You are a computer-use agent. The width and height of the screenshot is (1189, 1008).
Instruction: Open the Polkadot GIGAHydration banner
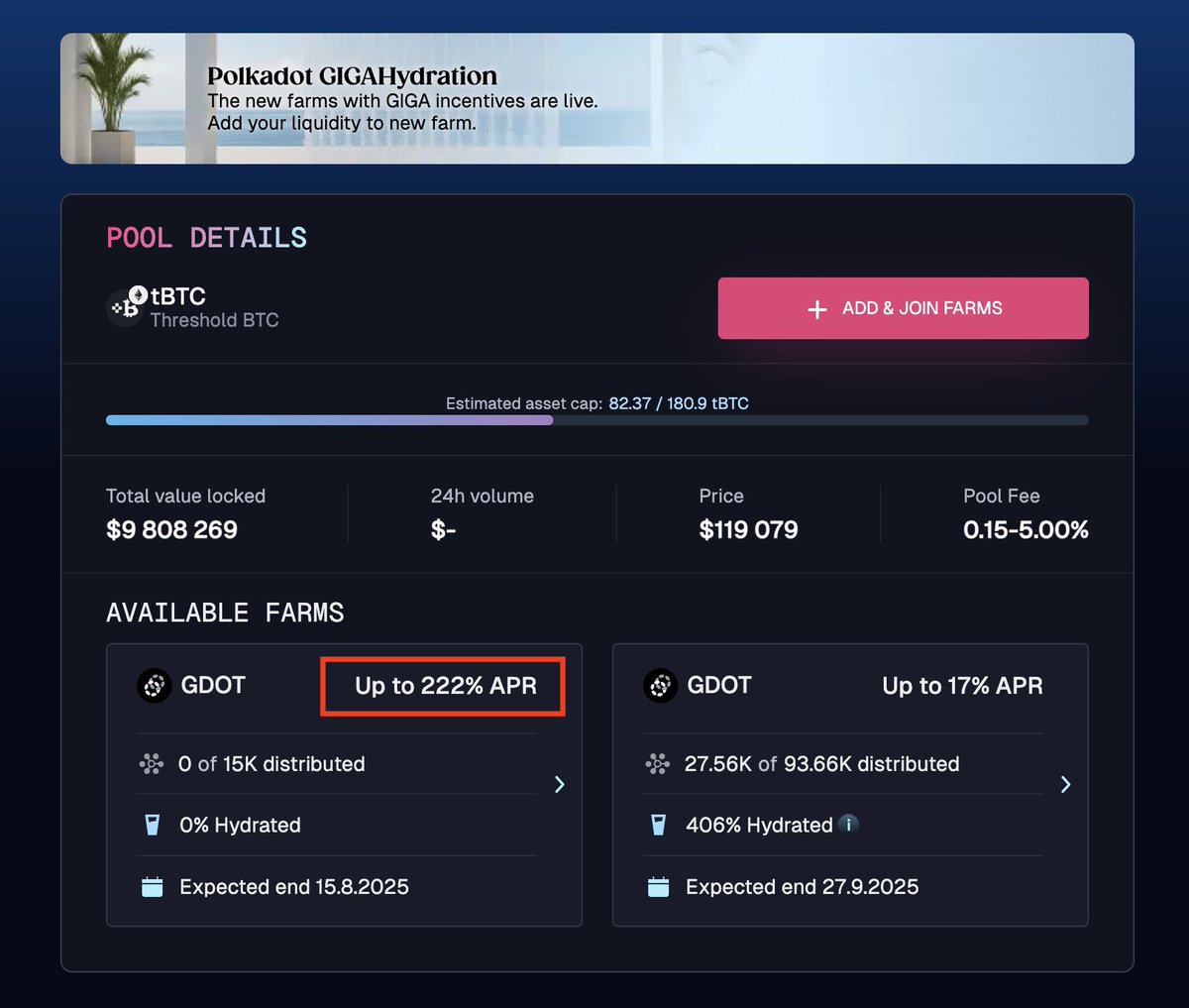tap(596, 99)
